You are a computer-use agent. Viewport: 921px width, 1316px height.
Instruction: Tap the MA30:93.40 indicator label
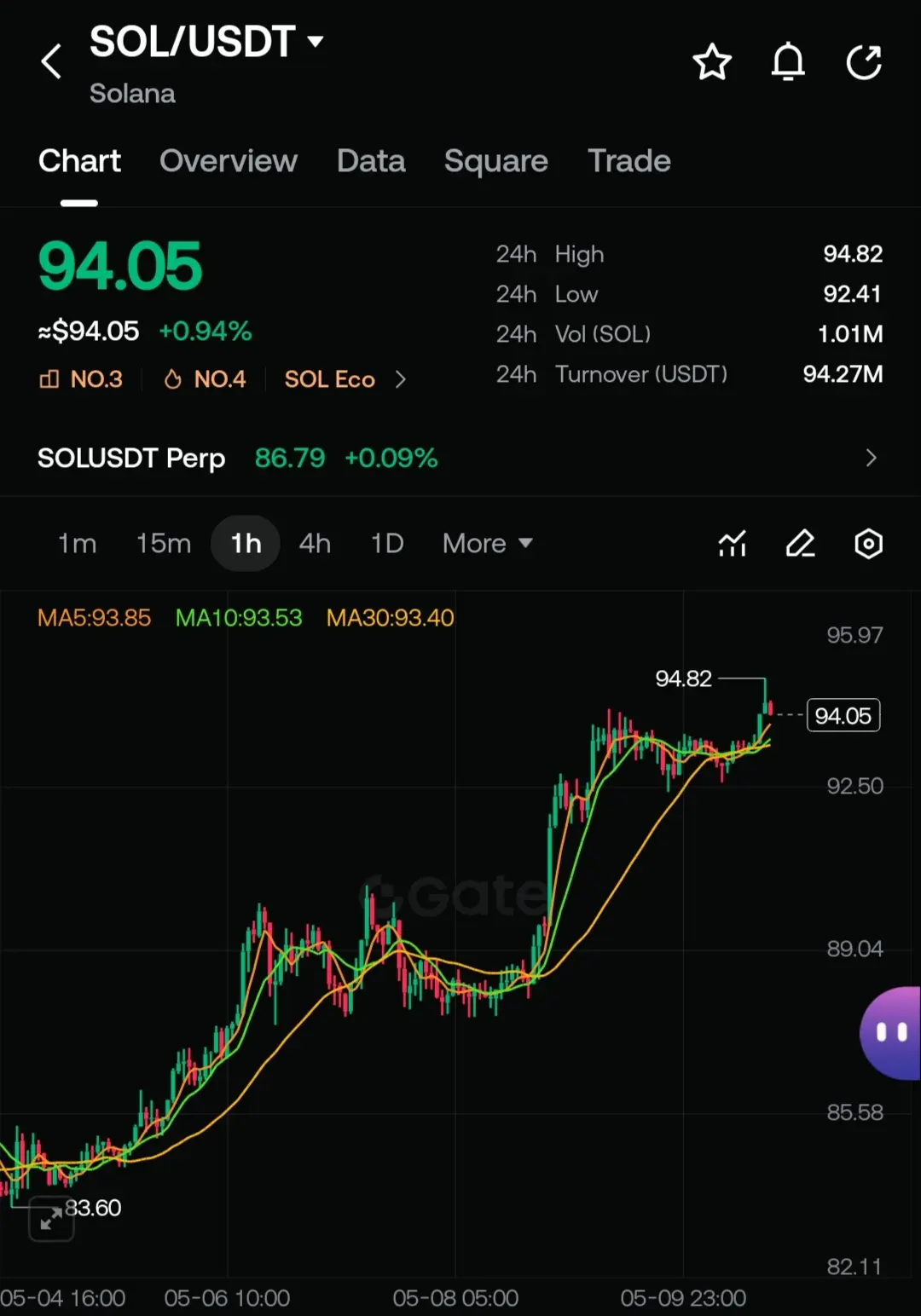tap(391, 618)
